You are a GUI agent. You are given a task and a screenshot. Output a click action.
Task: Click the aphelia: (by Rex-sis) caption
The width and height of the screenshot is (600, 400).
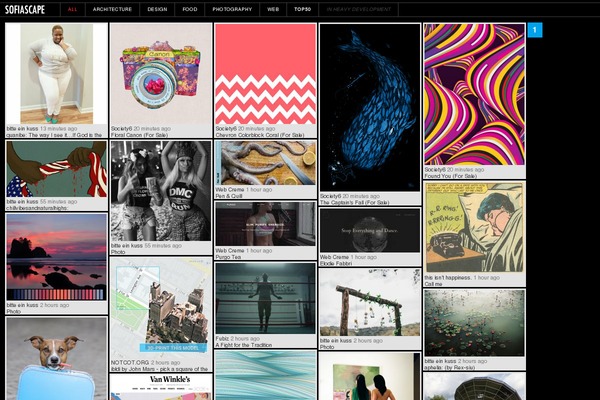coord(450,367)
